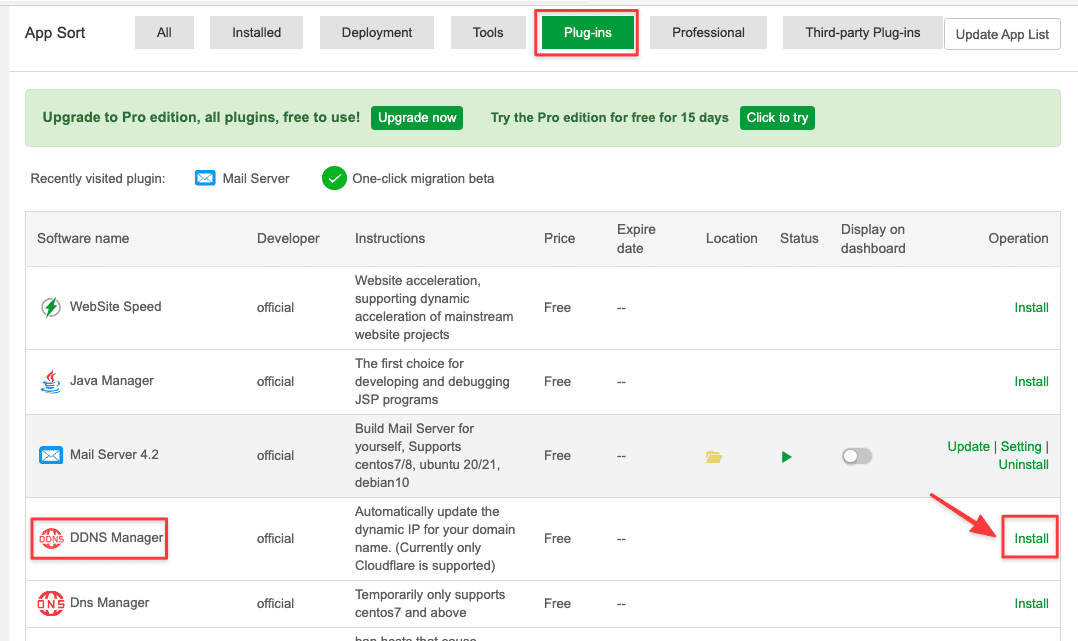
Task: Click the Mail Server 4.2 envelope icon
Action: [51, 455]
